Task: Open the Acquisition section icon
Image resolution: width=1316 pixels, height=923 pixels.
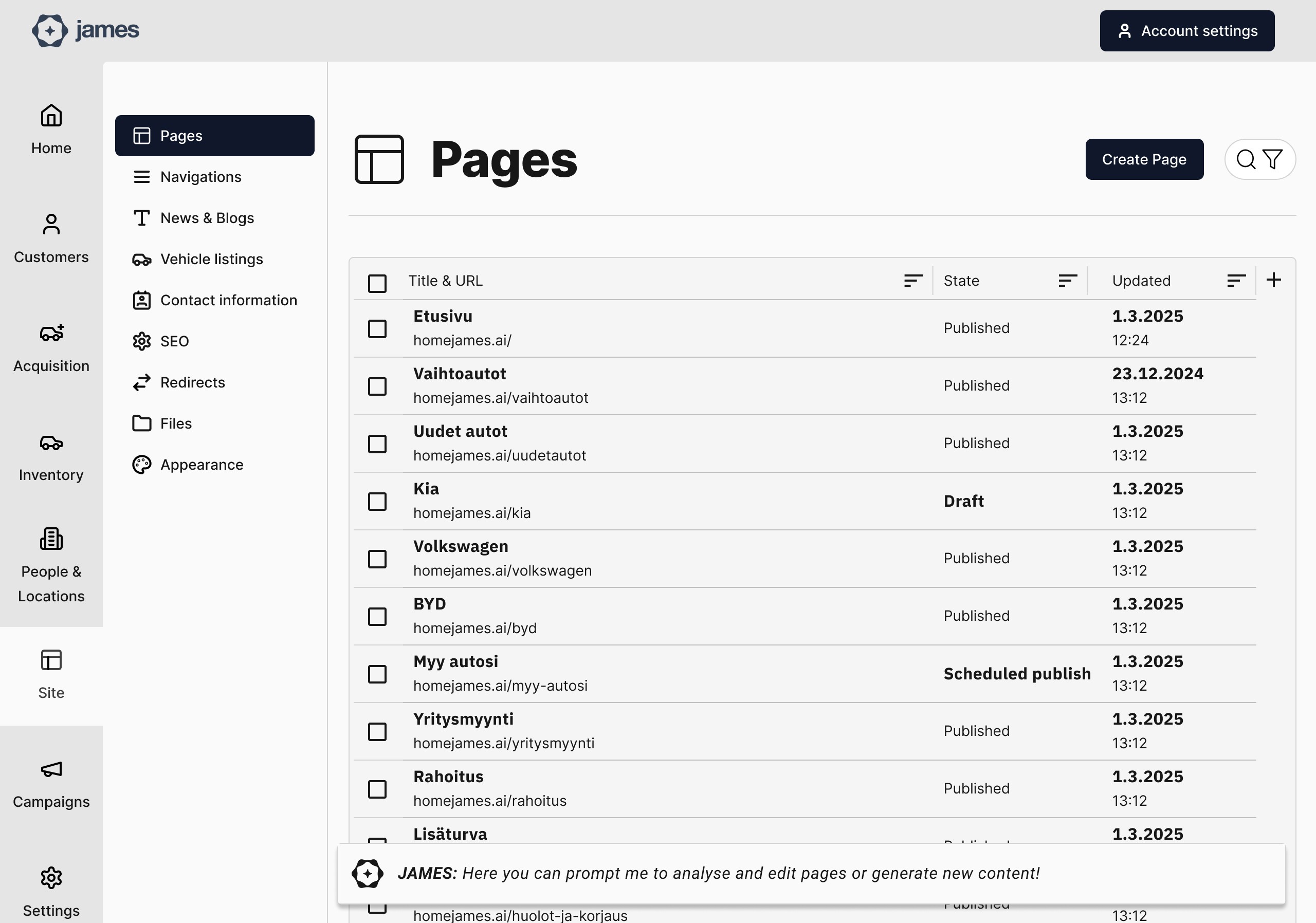Action: click(x=51, y=333)
